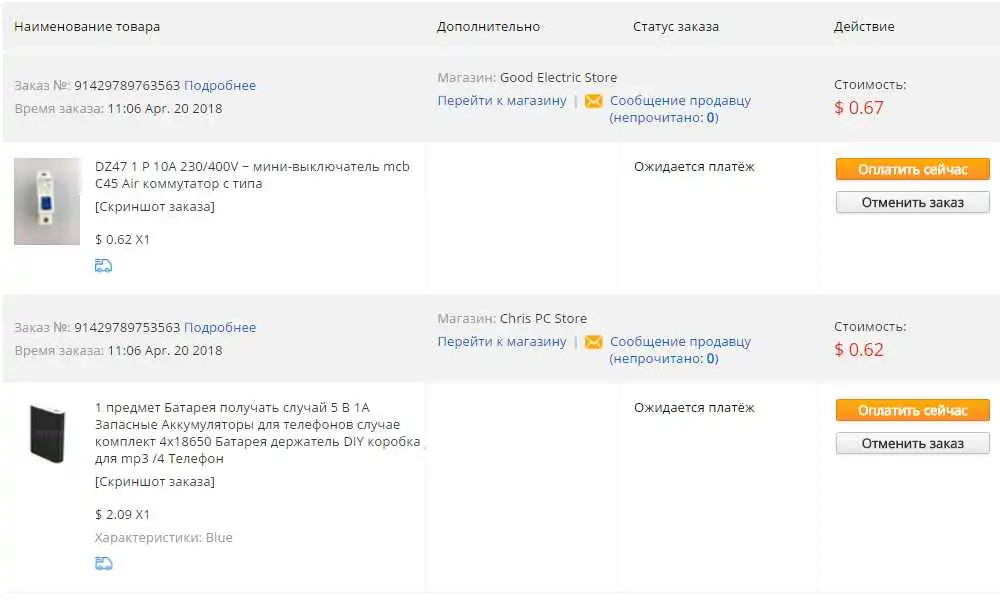View order screenshot for battery case item
Image resolution: width=1000 pixels, height=600 pixels.
[155, 481]
